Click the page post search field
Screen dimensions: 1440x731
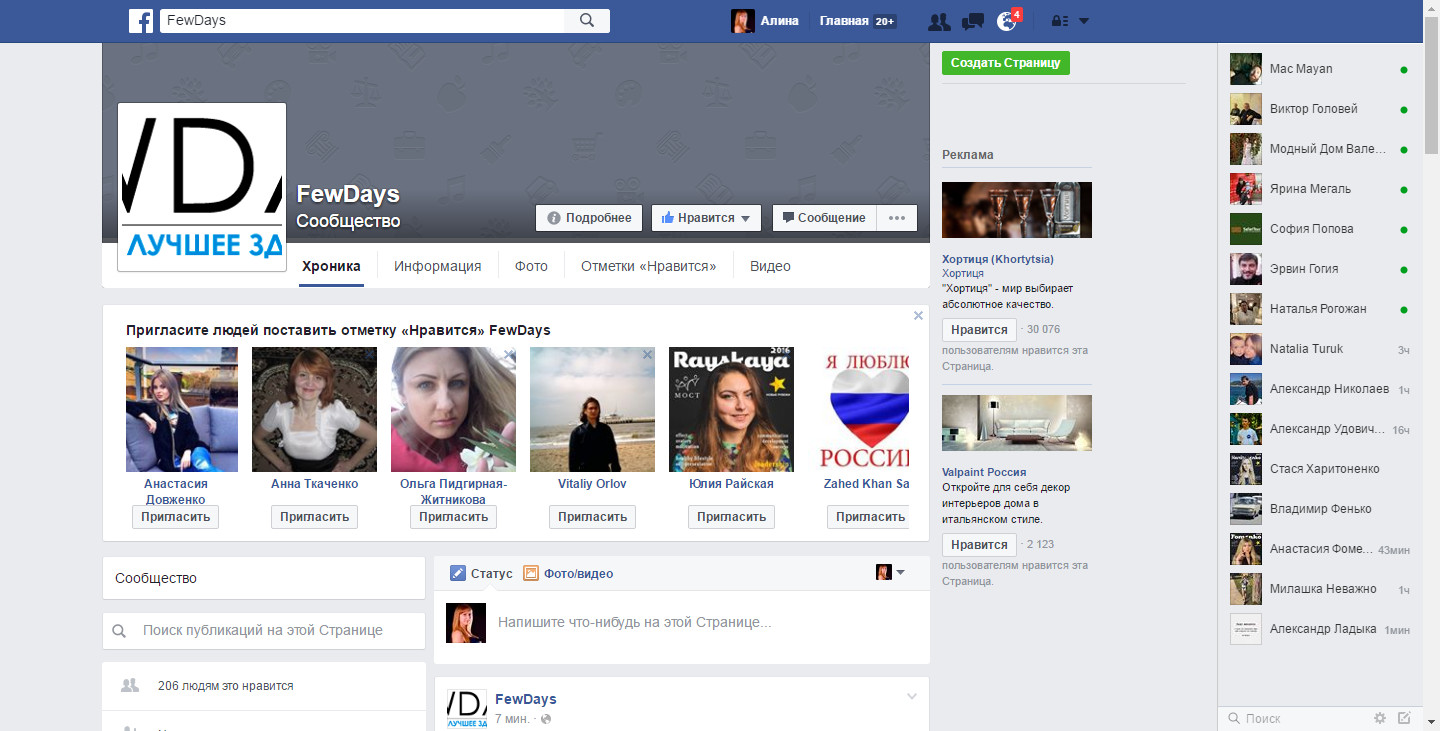[x=264, y=631]
